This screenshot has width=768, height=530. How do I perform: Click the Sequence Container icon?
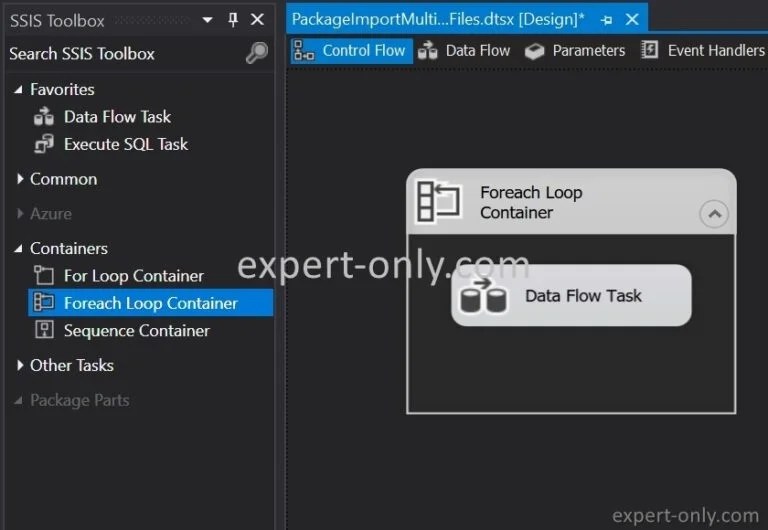pos(44,330)
